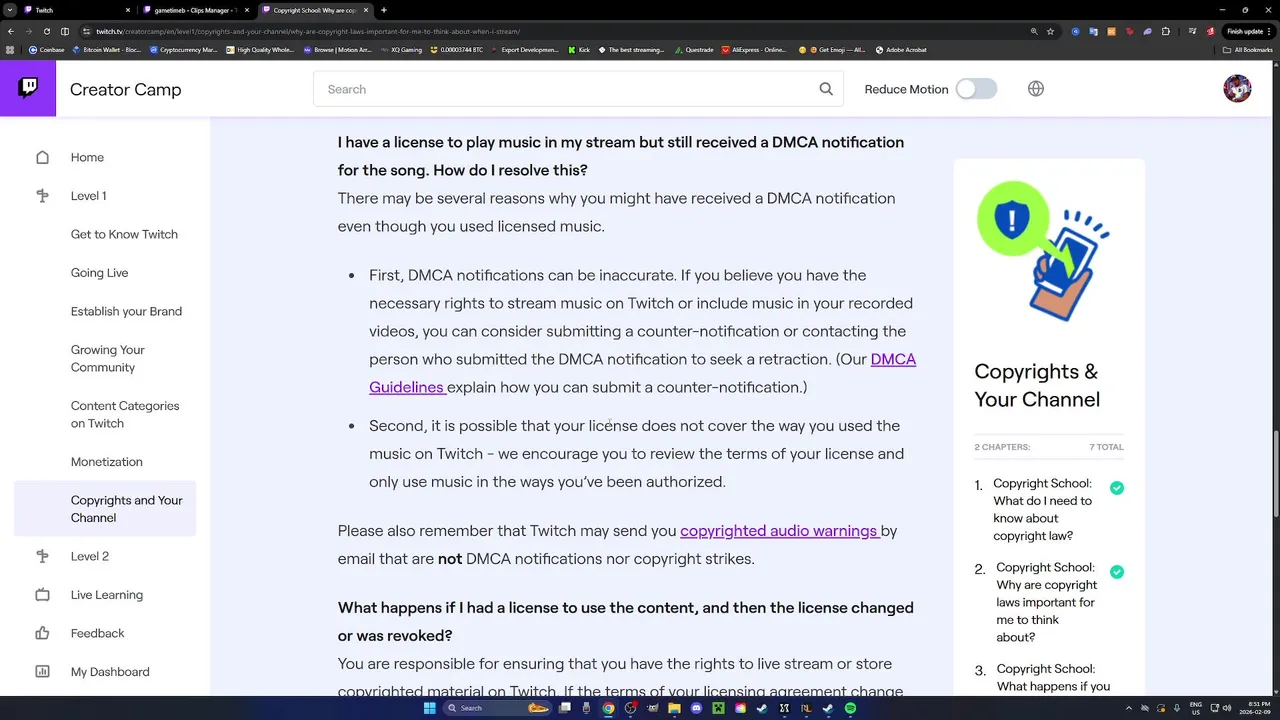Image resolution: width=1280 pixels, height=720 pixels.
Task: Click the search magnifier icon
Action: [x=826, y=89]
